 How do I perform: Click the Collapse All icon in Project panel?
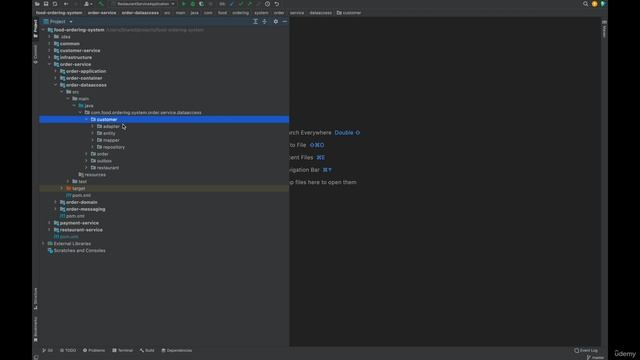[265, 21]
